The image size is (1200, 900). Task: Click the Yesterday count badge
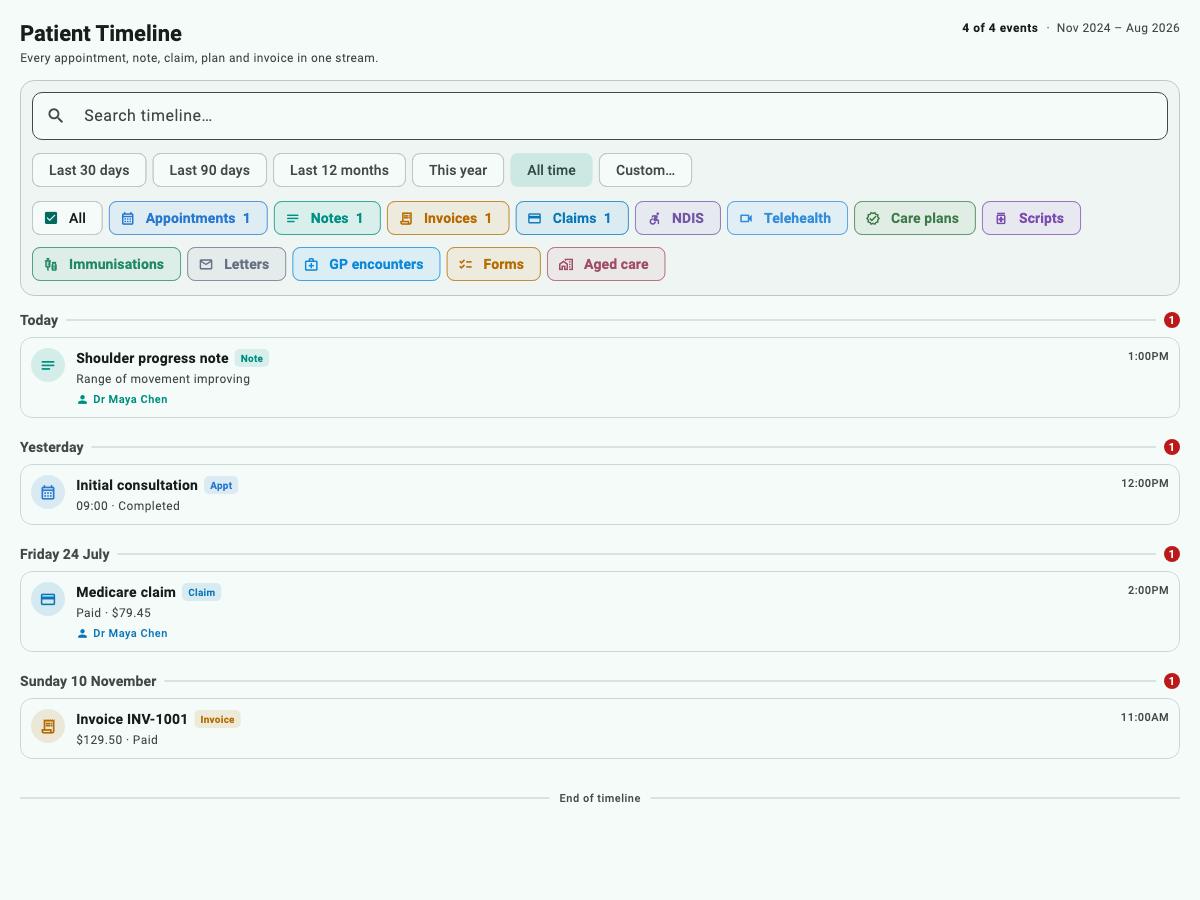pyautogui.click(x=1172, y=447)
